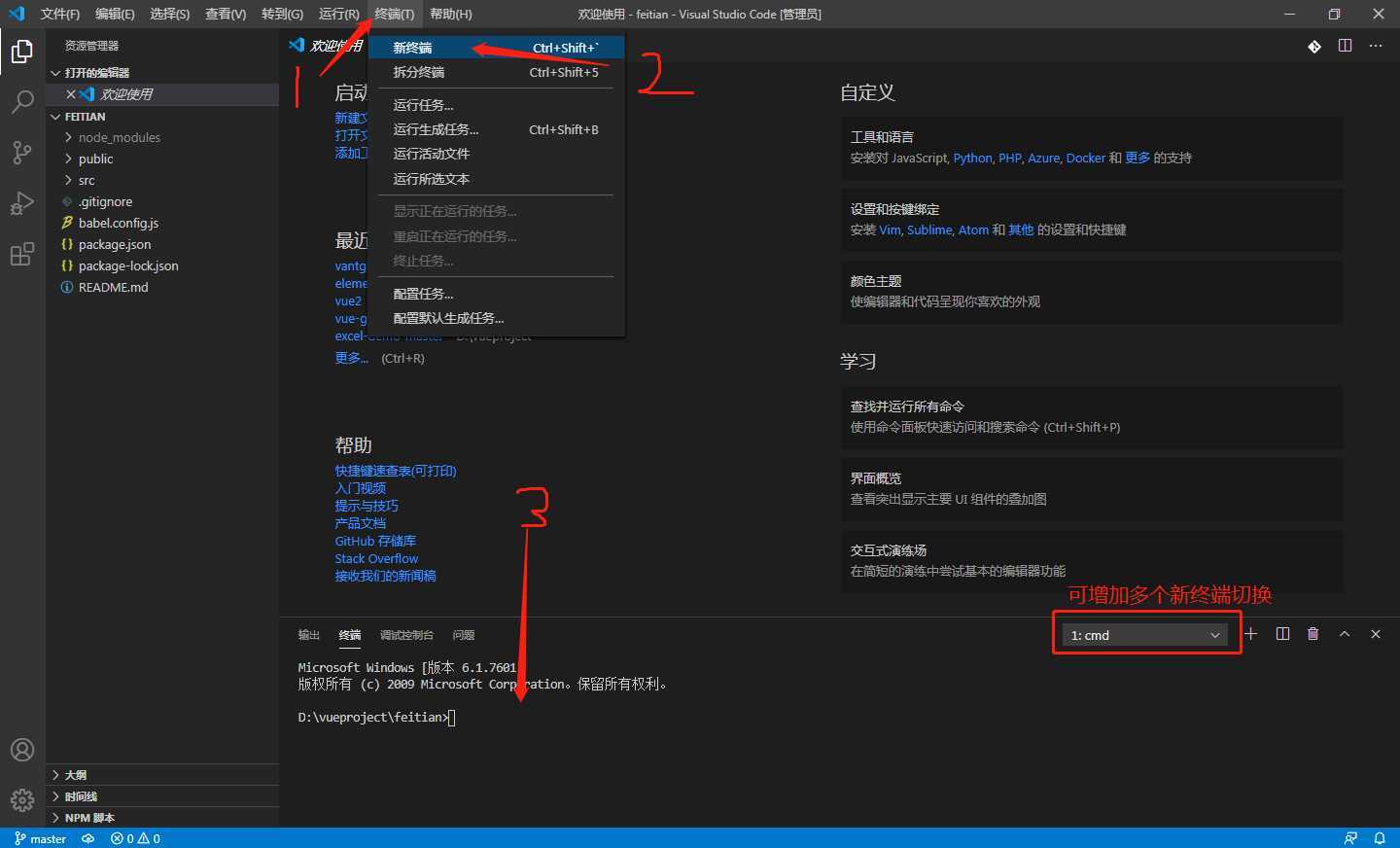1400x848 pixels.
Task: Open notifications bell in status bar
Action: 1380,838
